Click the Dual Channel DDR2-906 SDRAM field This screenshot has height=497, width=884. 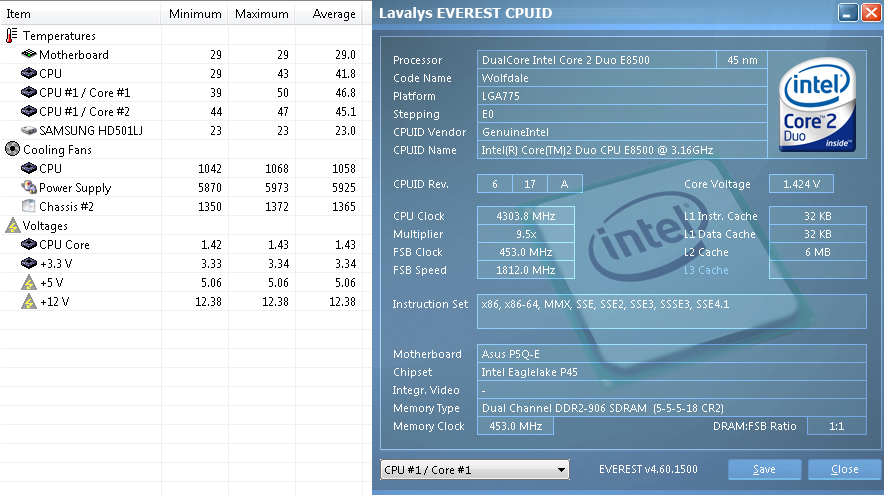(671, 408)
